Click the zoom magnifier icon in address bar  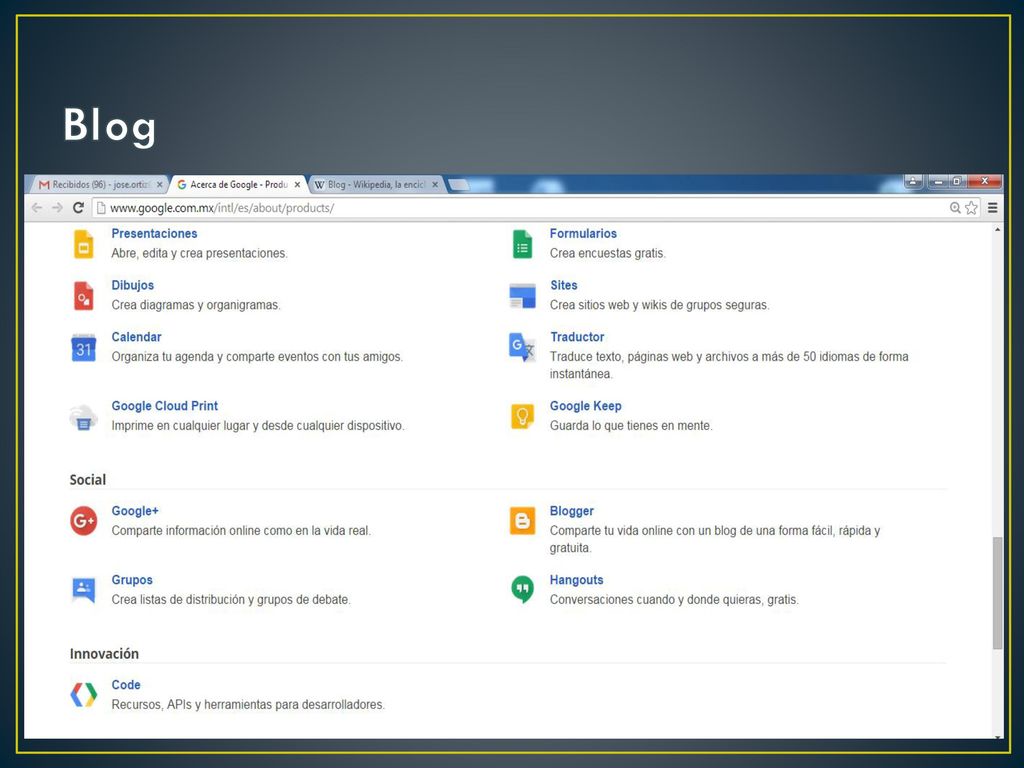click(955, 208)
